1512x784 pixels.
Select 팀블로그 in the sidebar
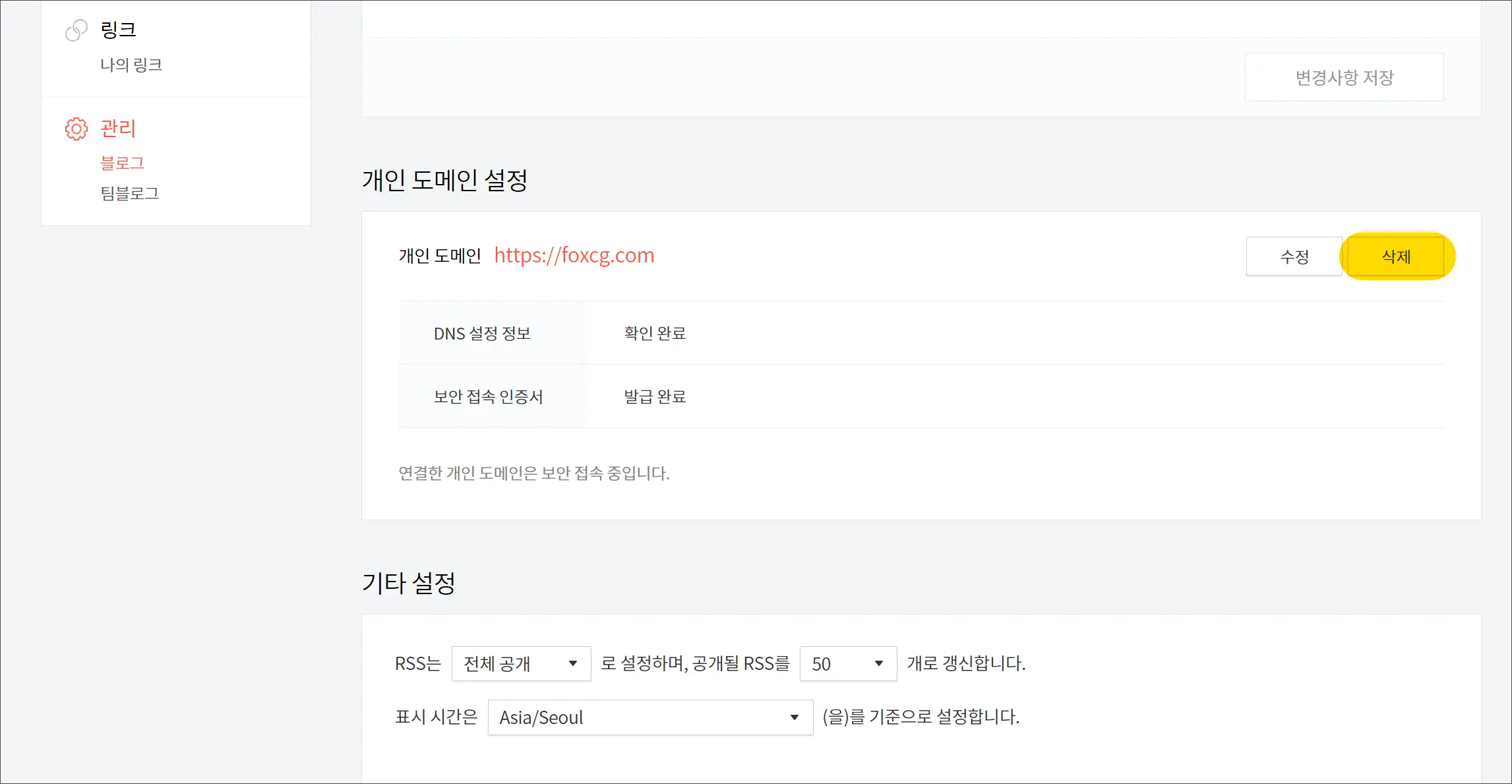[x=129, y=193]
